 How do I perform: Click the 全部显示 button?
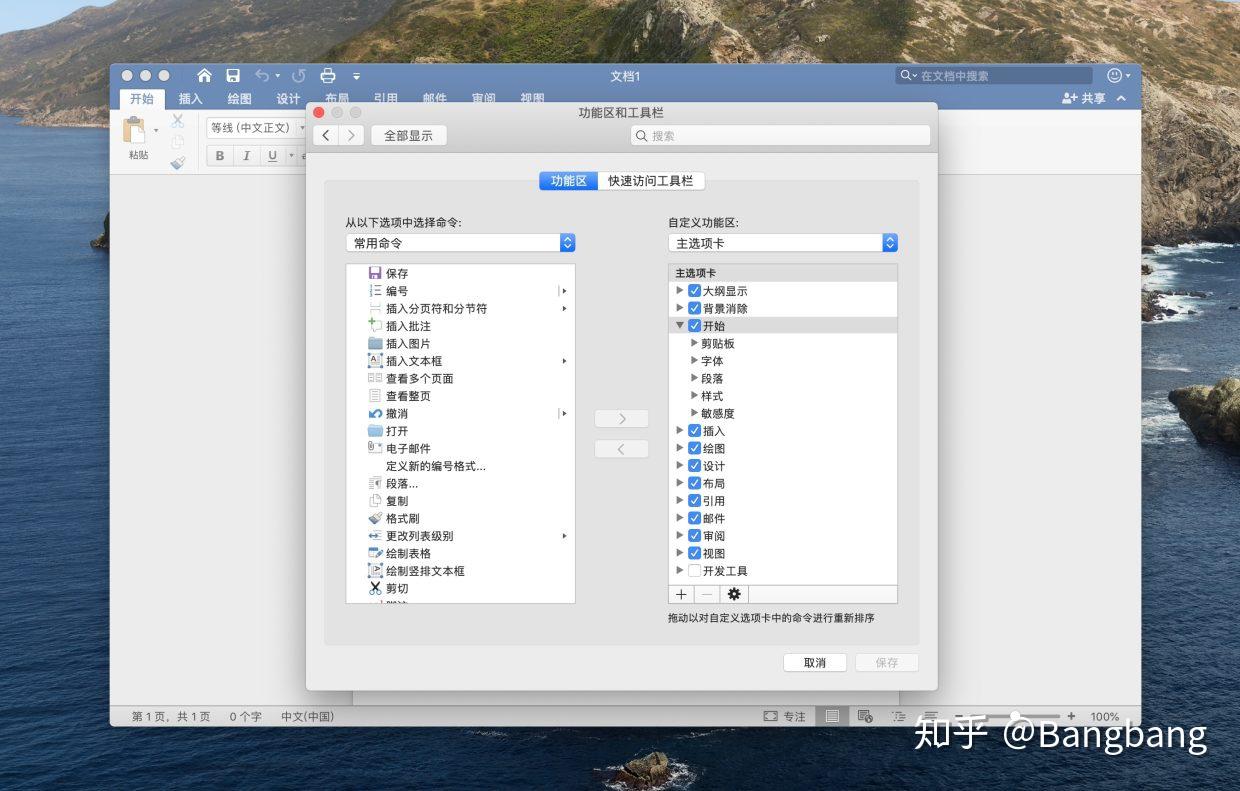point(408,135)
